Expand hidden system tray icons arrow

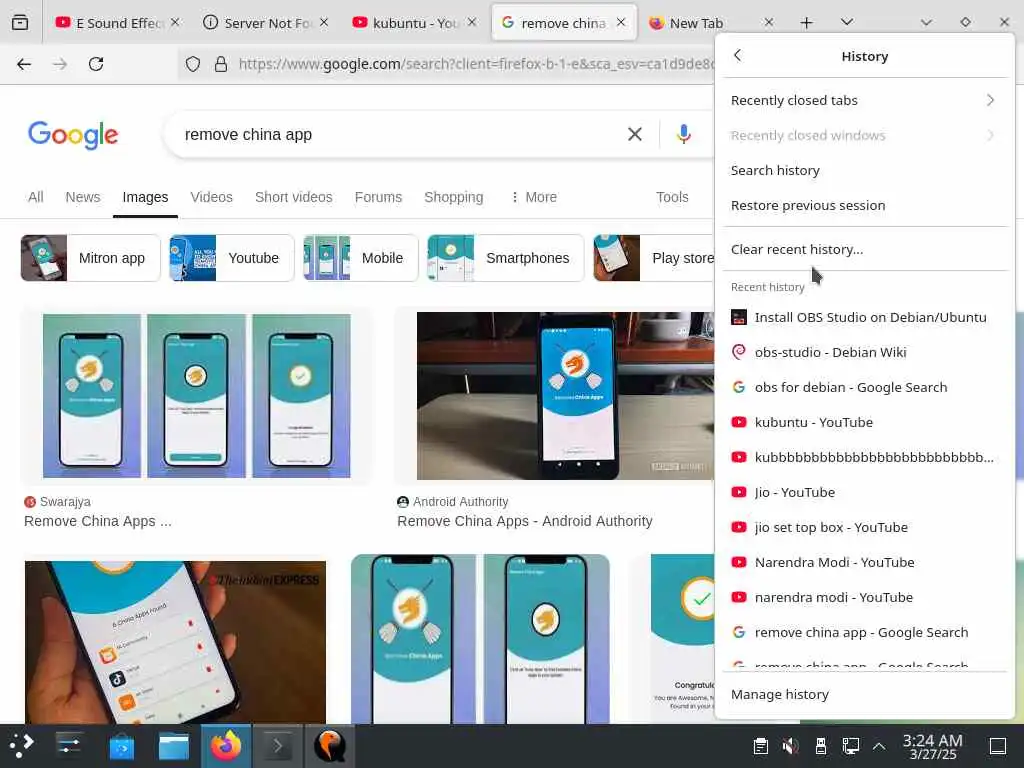click(879, 746)
